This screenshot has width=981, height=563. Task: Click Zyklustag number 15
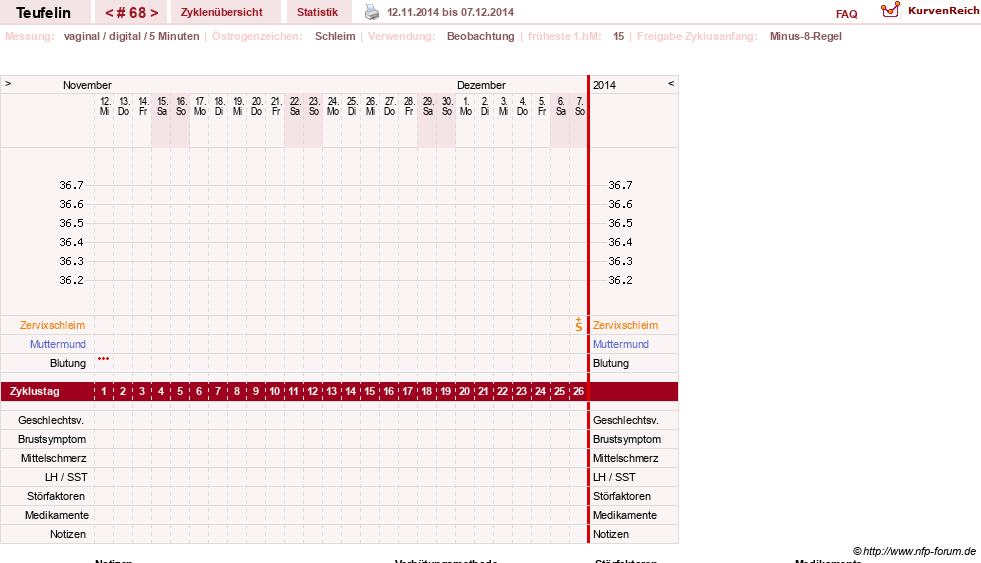370,392
